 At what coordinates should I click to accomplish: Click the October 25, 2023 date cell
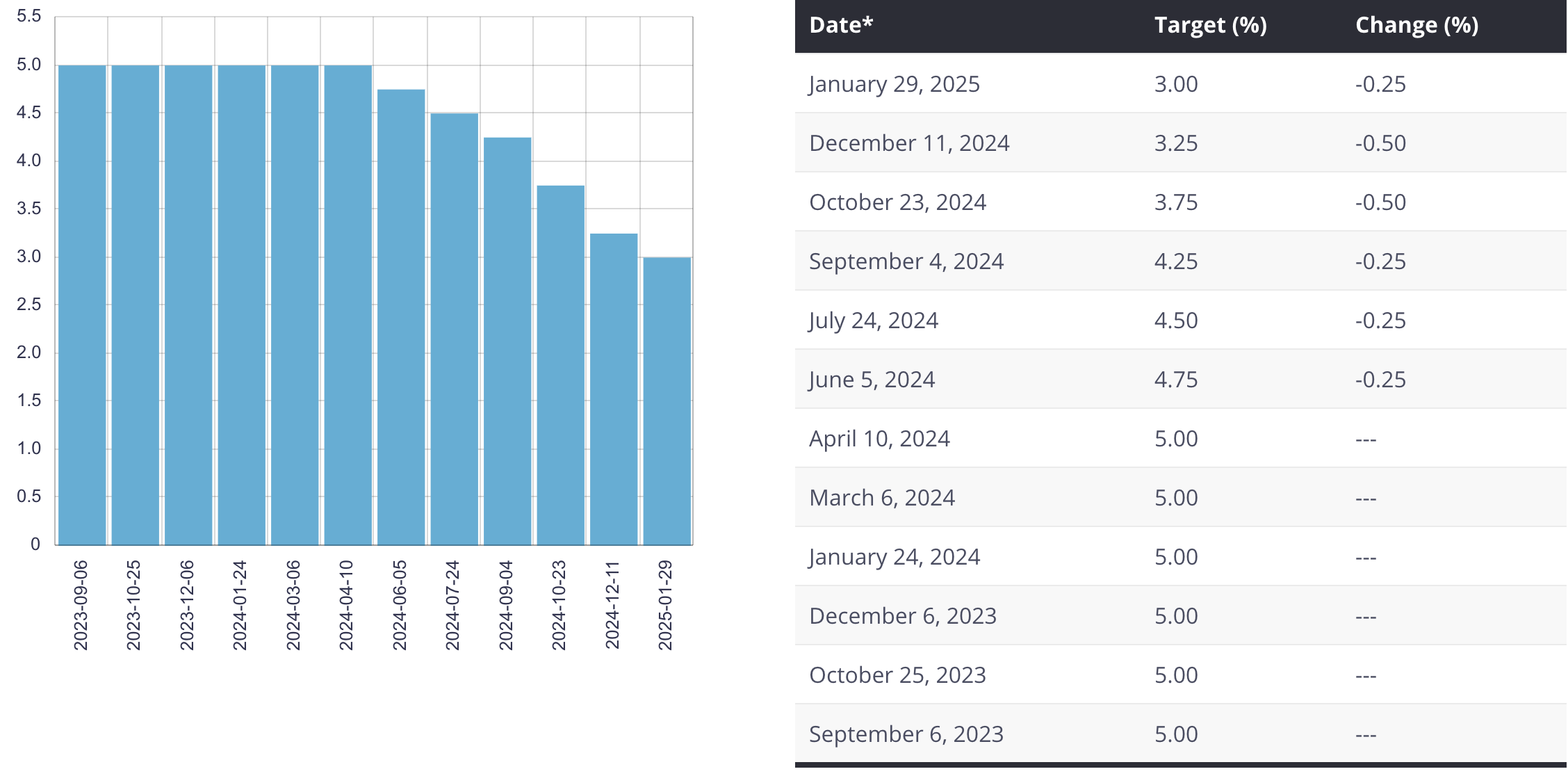tap(897, 675)
